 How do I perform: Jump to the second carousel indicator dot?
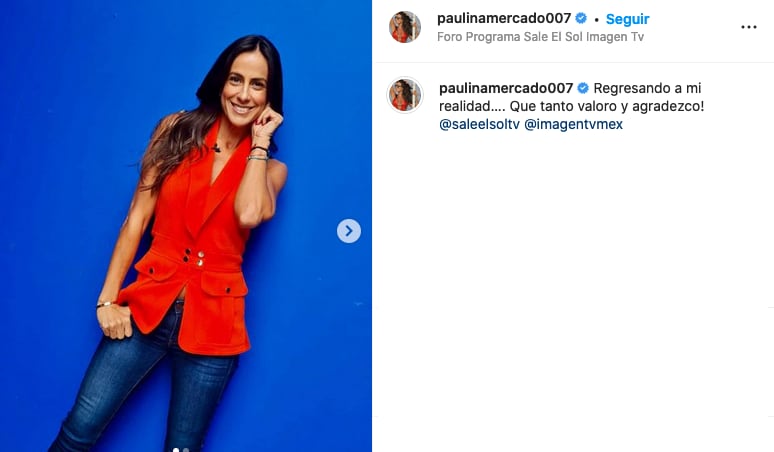tap(186, 450)
